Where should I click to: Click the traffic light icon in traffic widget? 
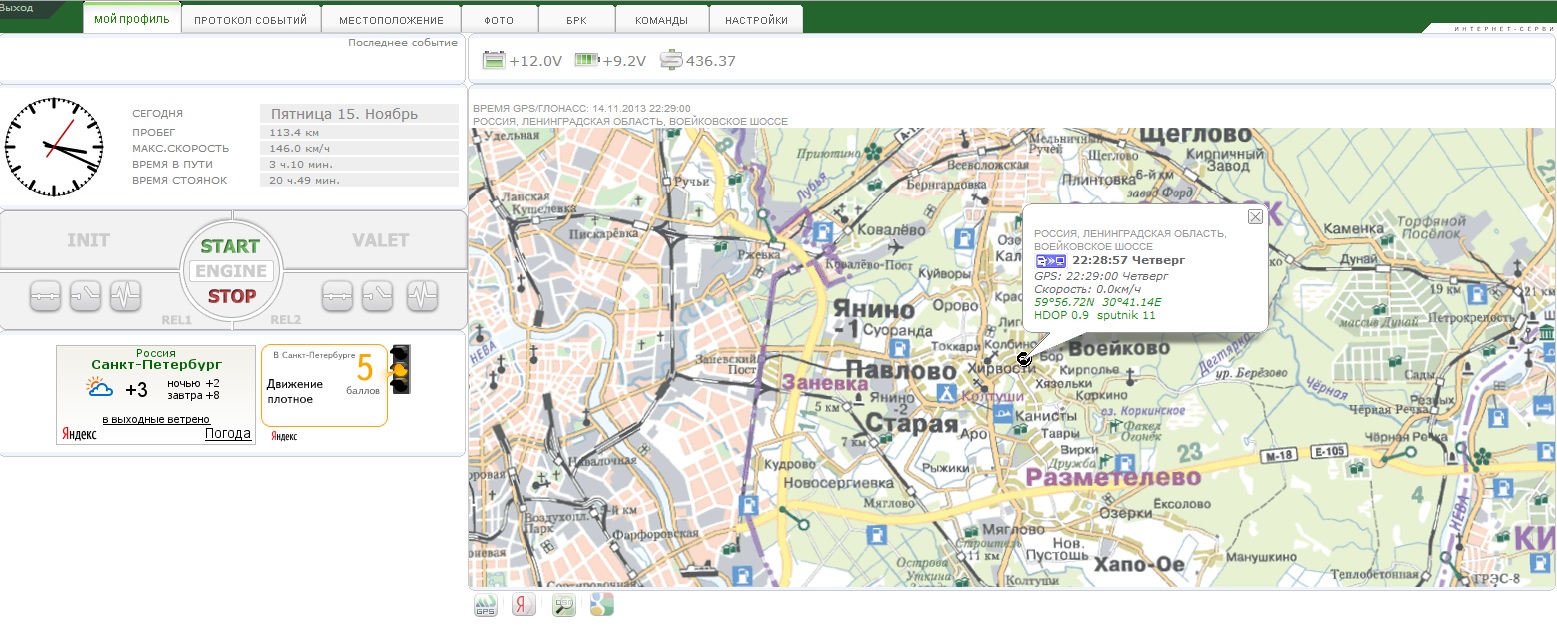(x=401, y=369)
